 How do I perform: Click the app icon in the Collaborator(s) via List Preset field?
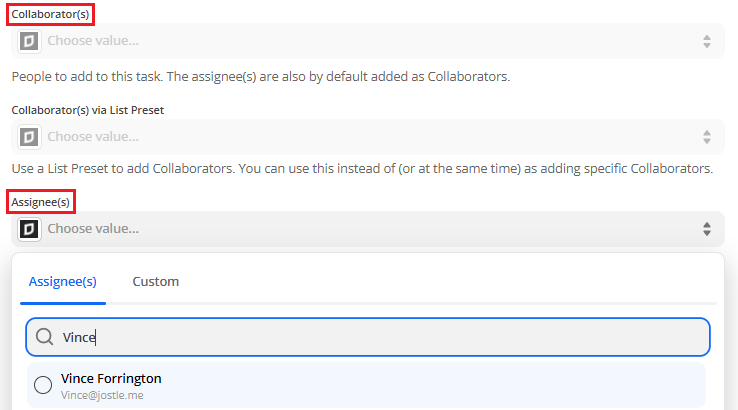point(29,137)
